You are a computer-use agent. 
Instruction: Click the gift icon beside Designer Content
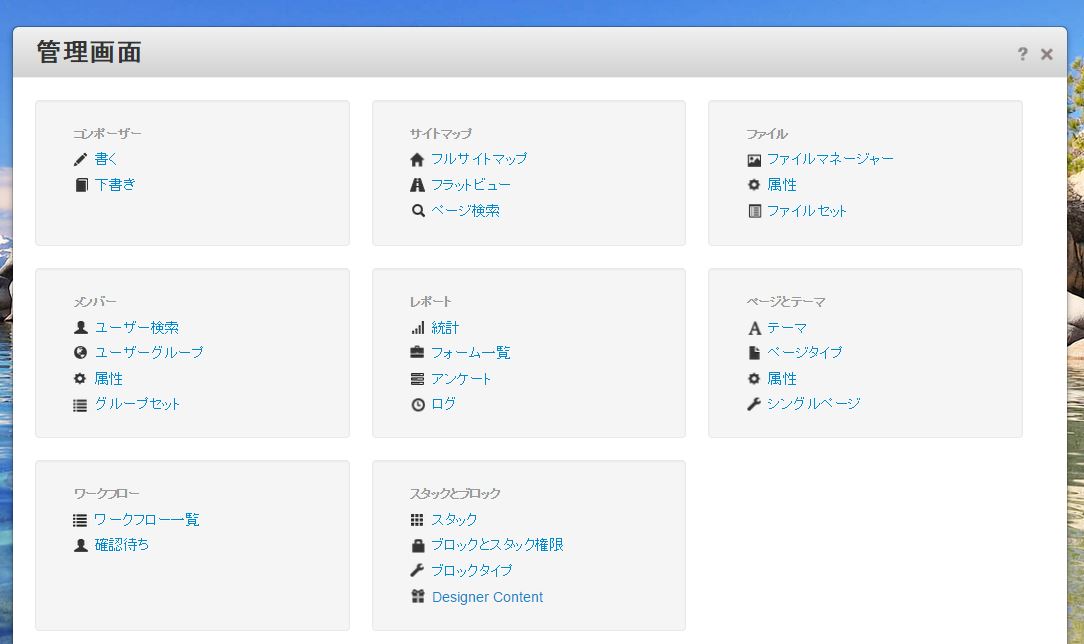pos(418,596)
